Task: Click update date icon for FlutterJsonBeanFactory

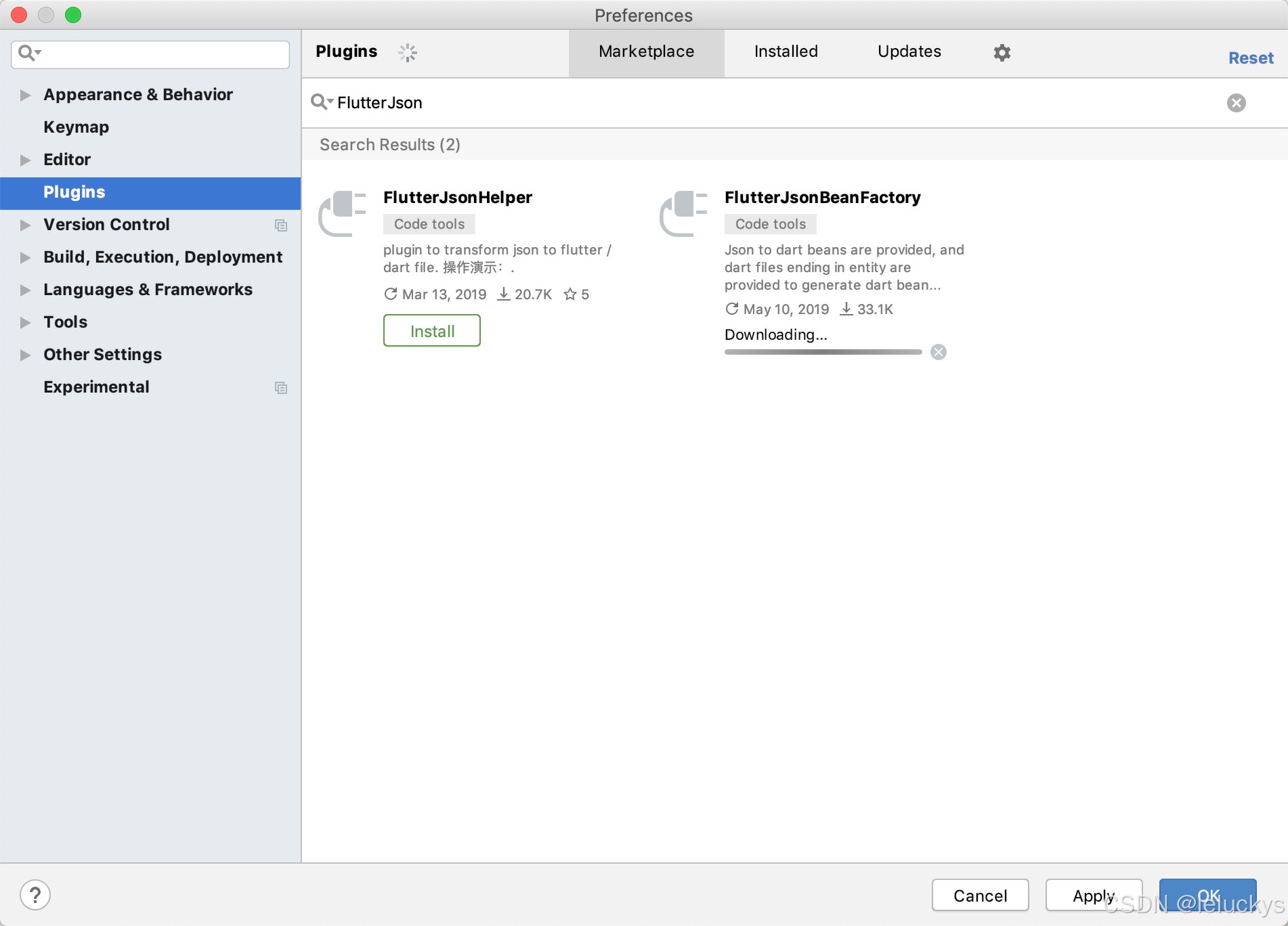Action: pos(732,309)
